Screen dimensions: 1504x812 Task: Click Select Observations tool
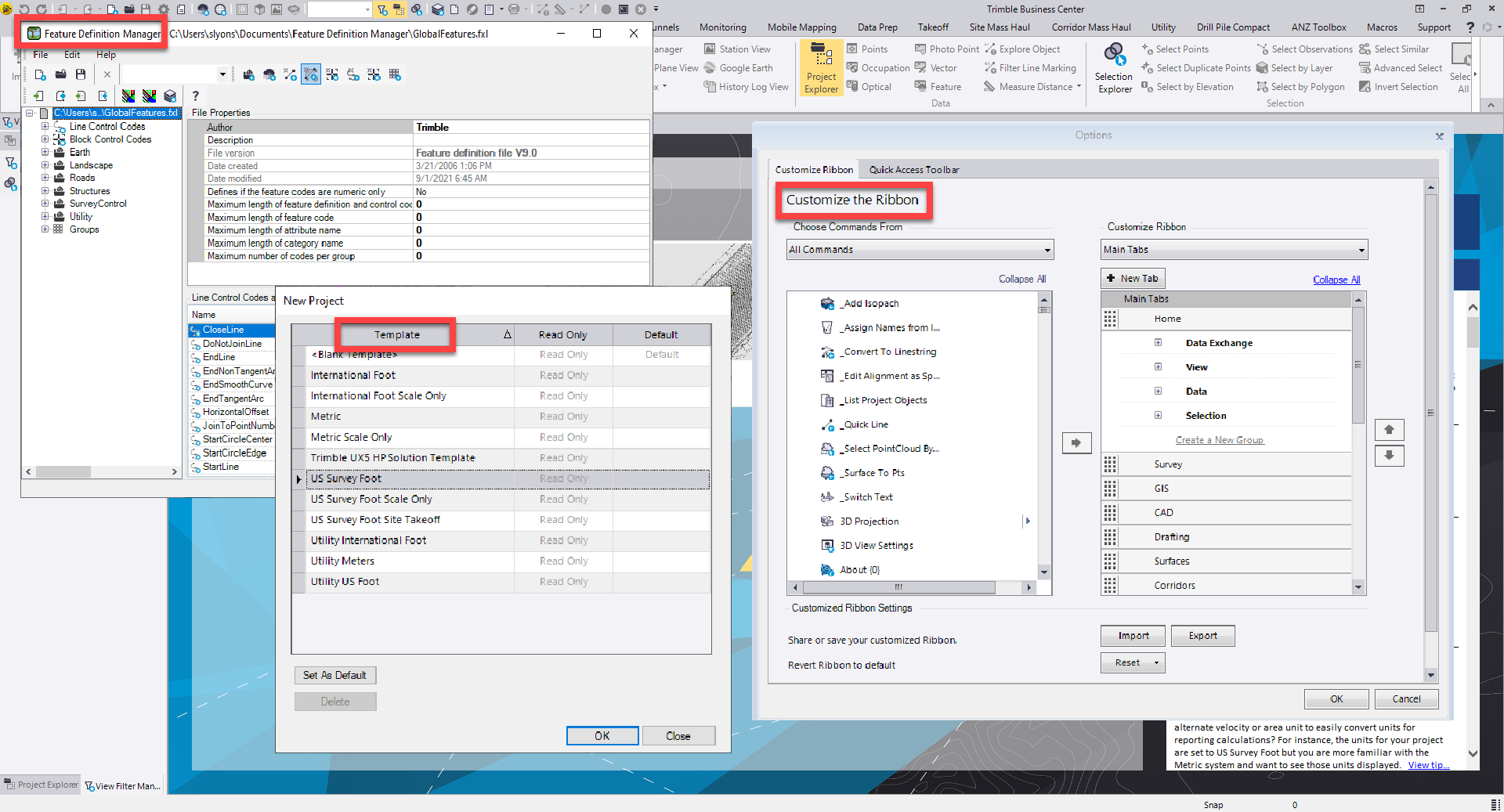coord(1304,49)
